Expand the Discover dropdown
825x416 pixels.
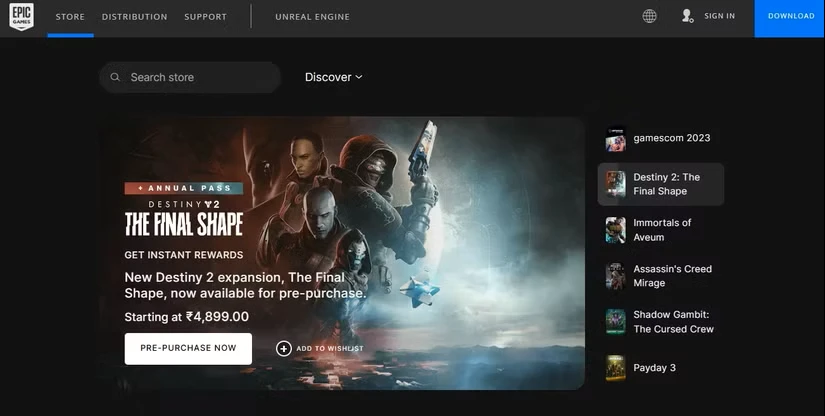click(334, 77)
